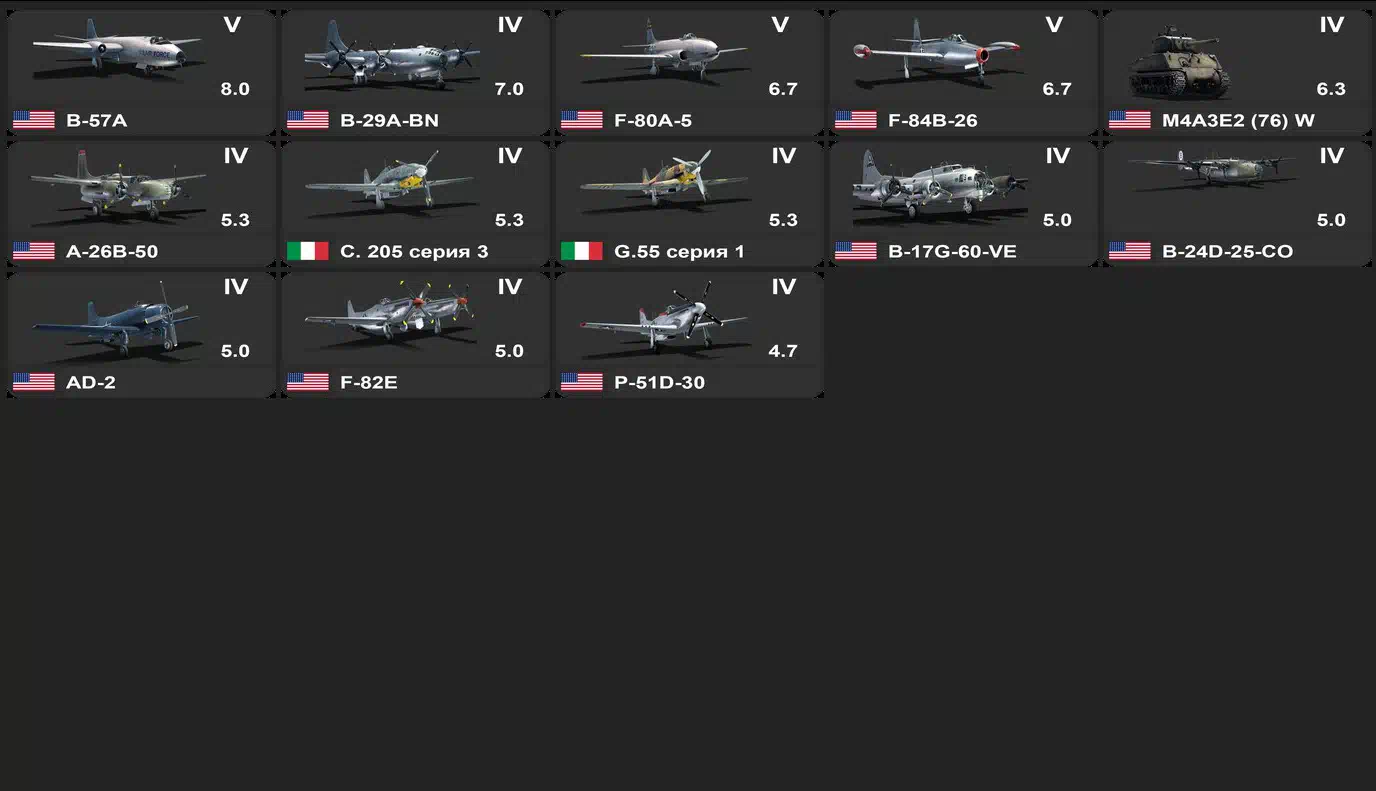Click the rank IV label on F-82E card
The width and height of the screenshot is (1376, 791).
(510, 287)
